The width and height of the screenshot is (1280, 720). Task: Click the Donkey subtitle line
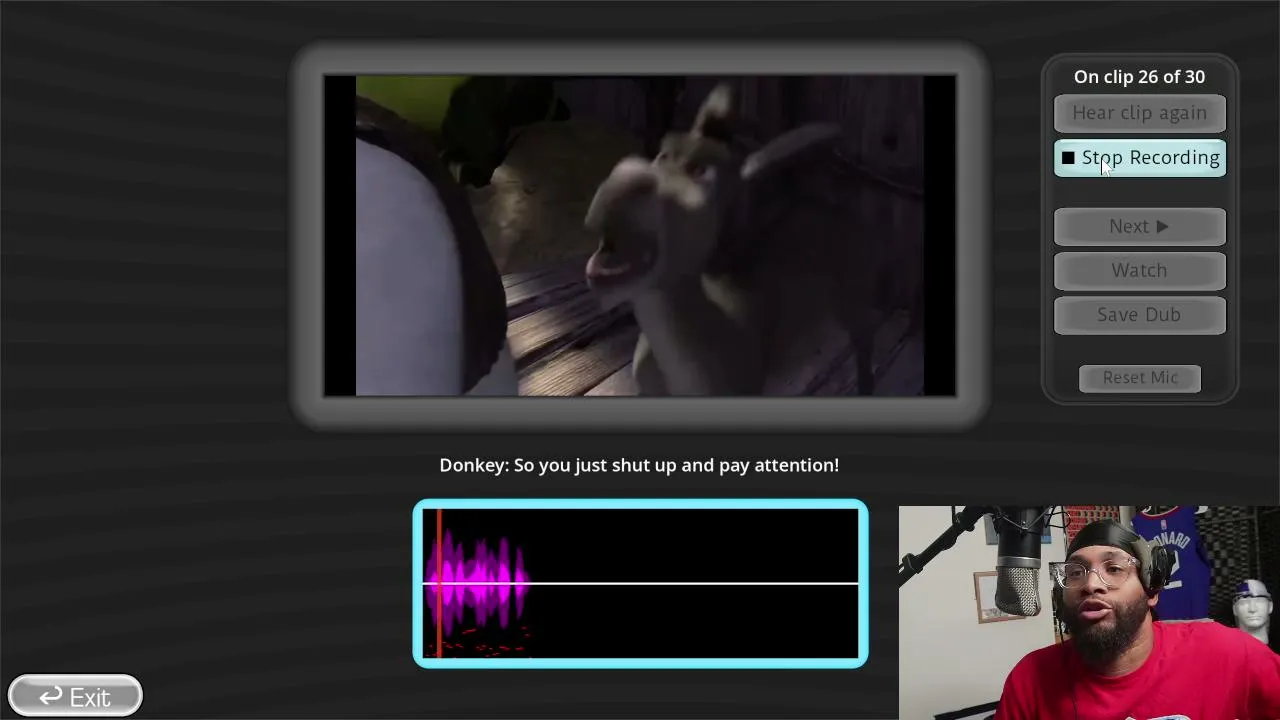click(639, 465)
